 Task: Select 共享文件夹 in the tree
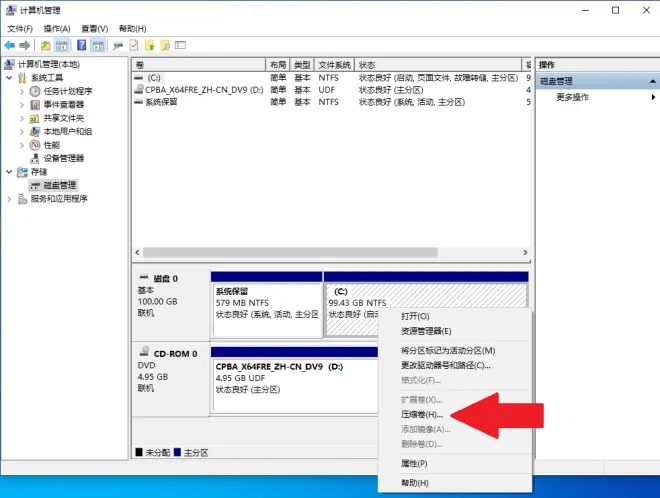pos(64,118)
